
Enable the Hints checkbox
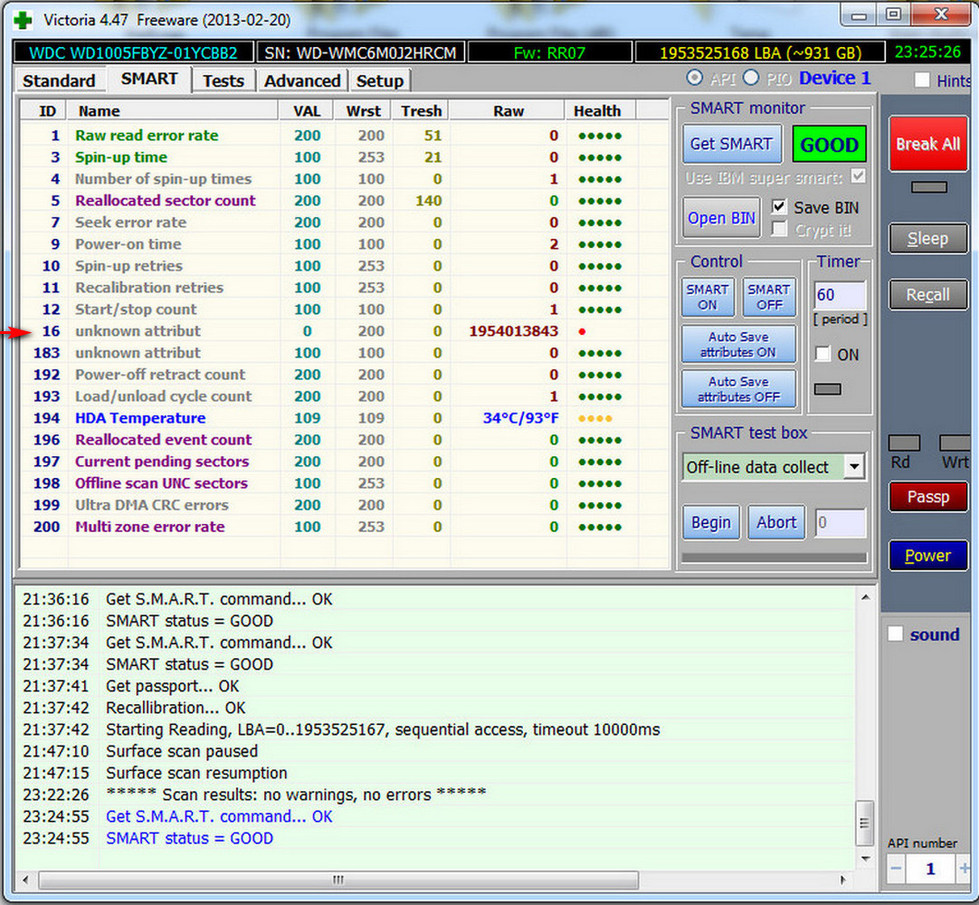tap(922, 81)
